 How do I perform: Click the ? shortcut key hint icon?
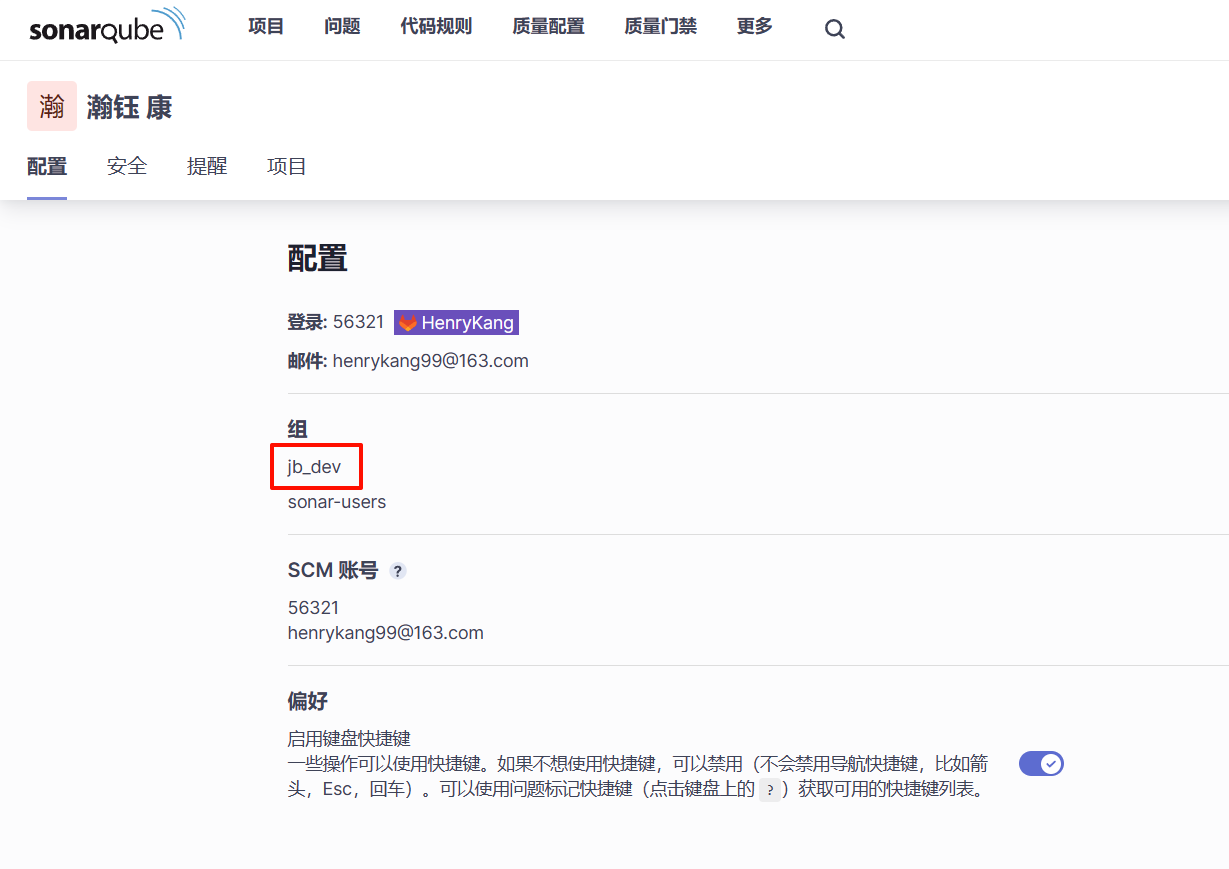pos(768,790)
